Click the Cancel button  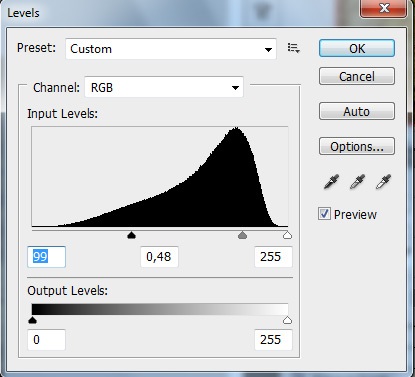pyautogui.click(x=357, y=76)
